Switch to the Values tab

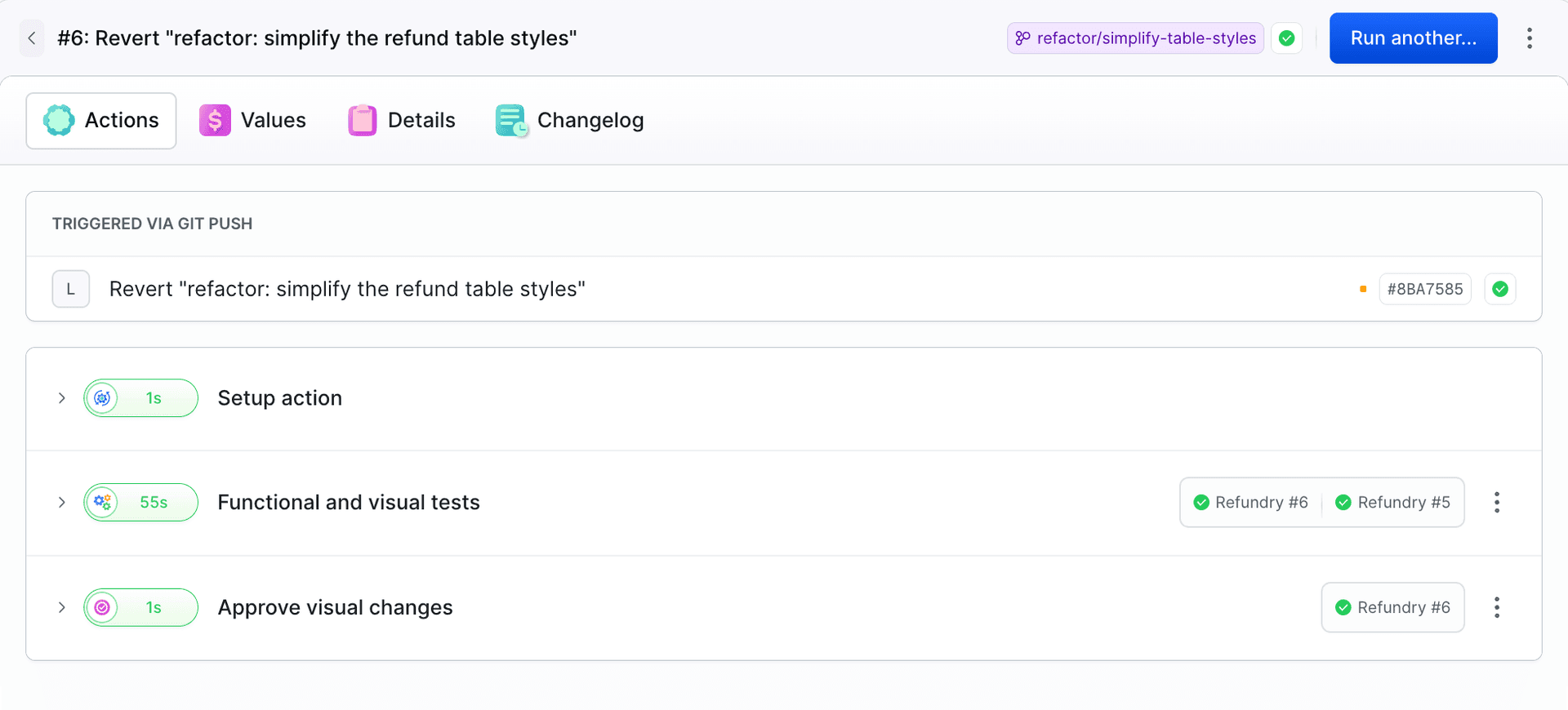[253, 121]
